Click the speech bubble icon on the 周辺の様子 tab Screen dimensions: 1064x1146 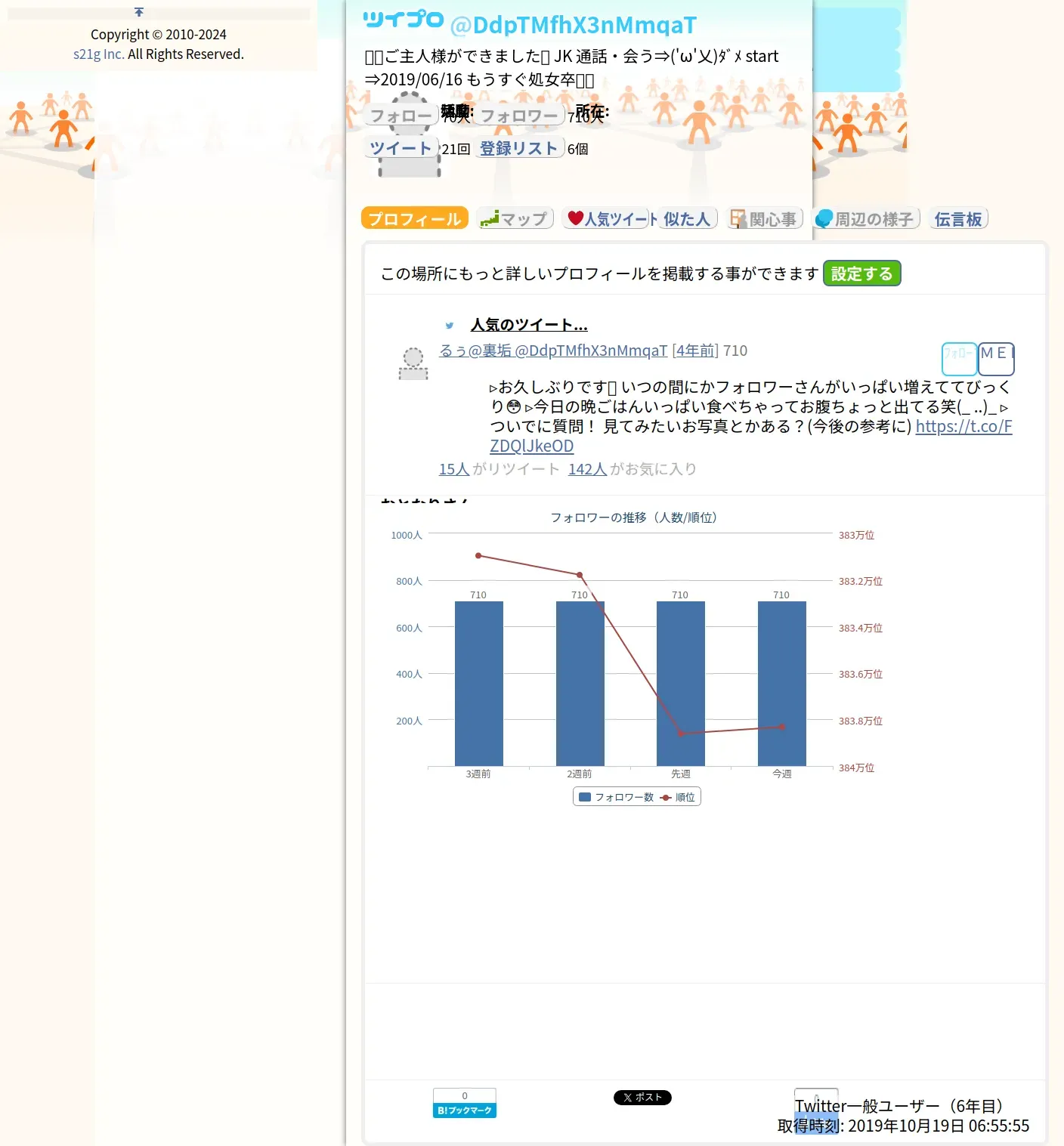[824, 218]
